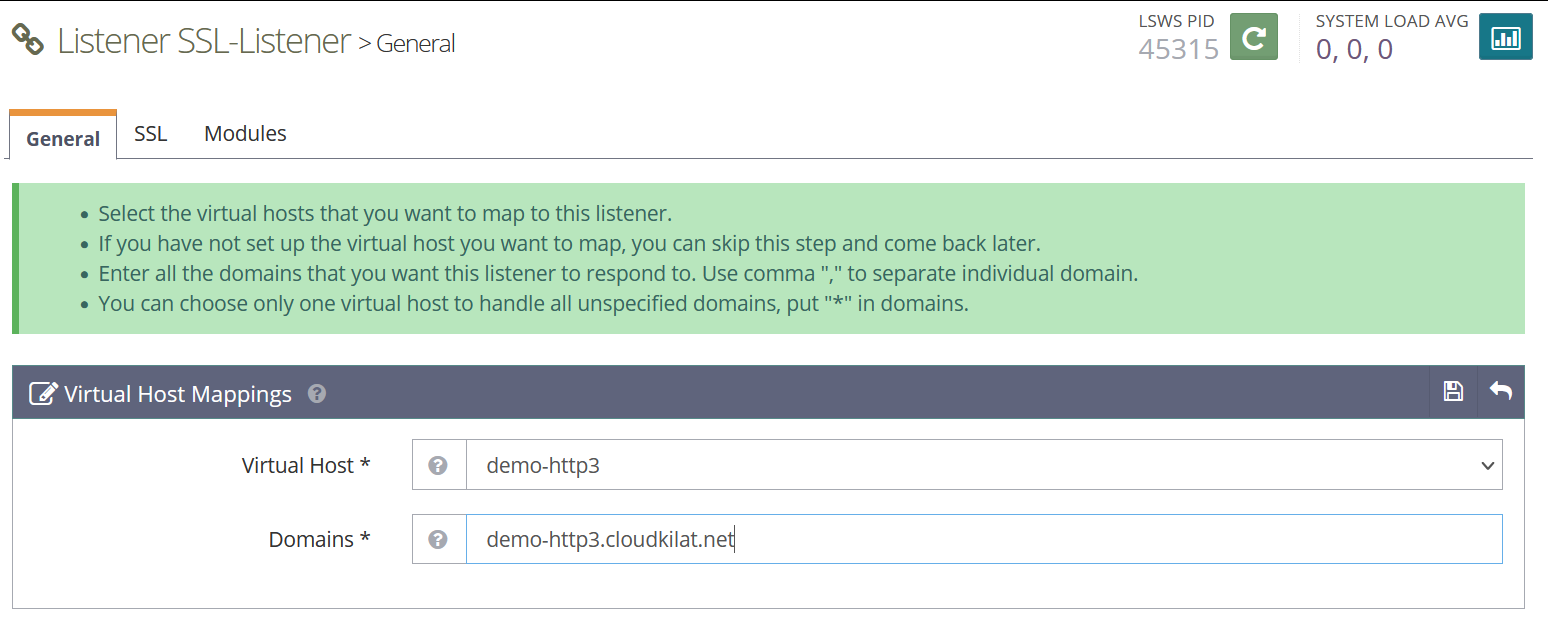View help for the Virtual Host Mappings section
Image resolution: width=1548 pixels, height=624 pixels.
coord(316,394)
